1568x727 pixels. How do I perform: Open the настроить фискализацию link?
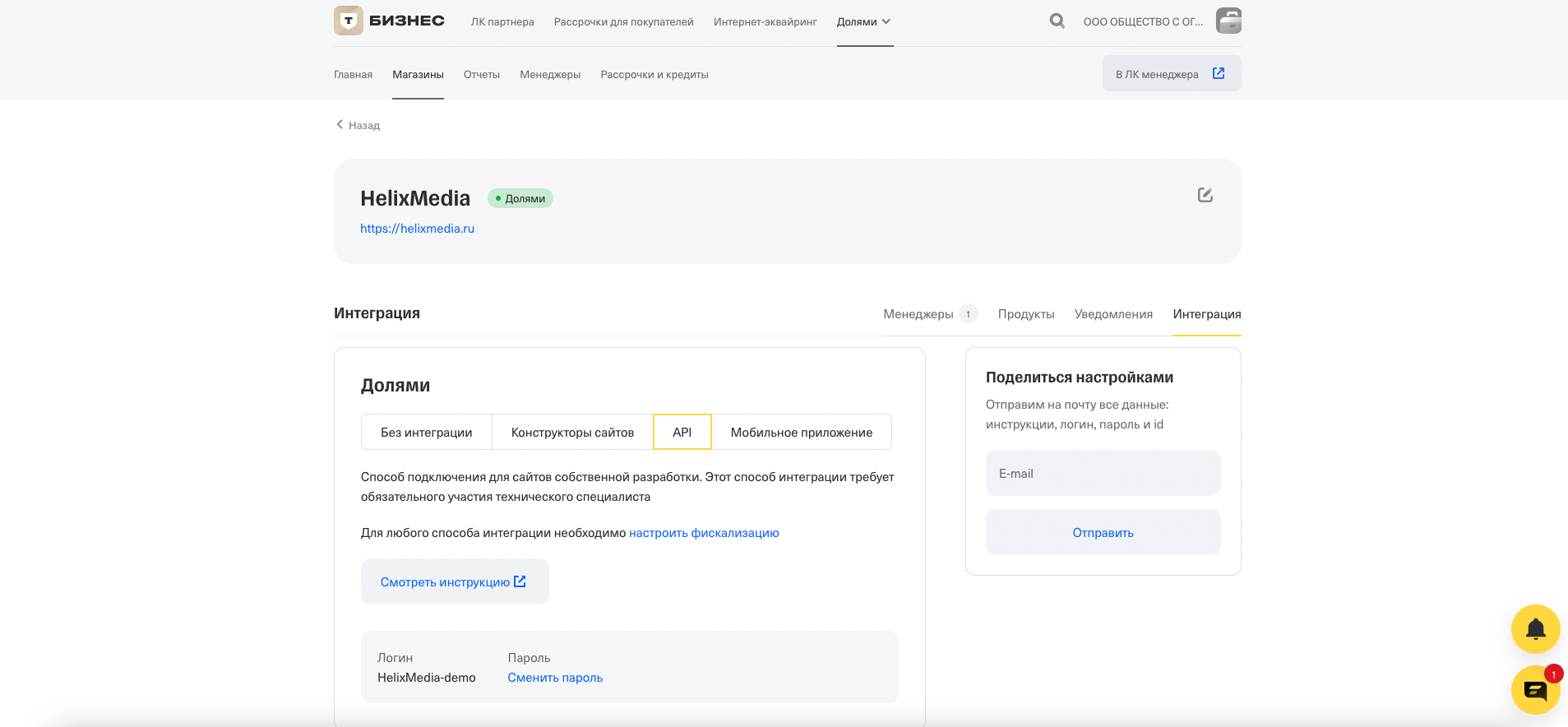704,533
